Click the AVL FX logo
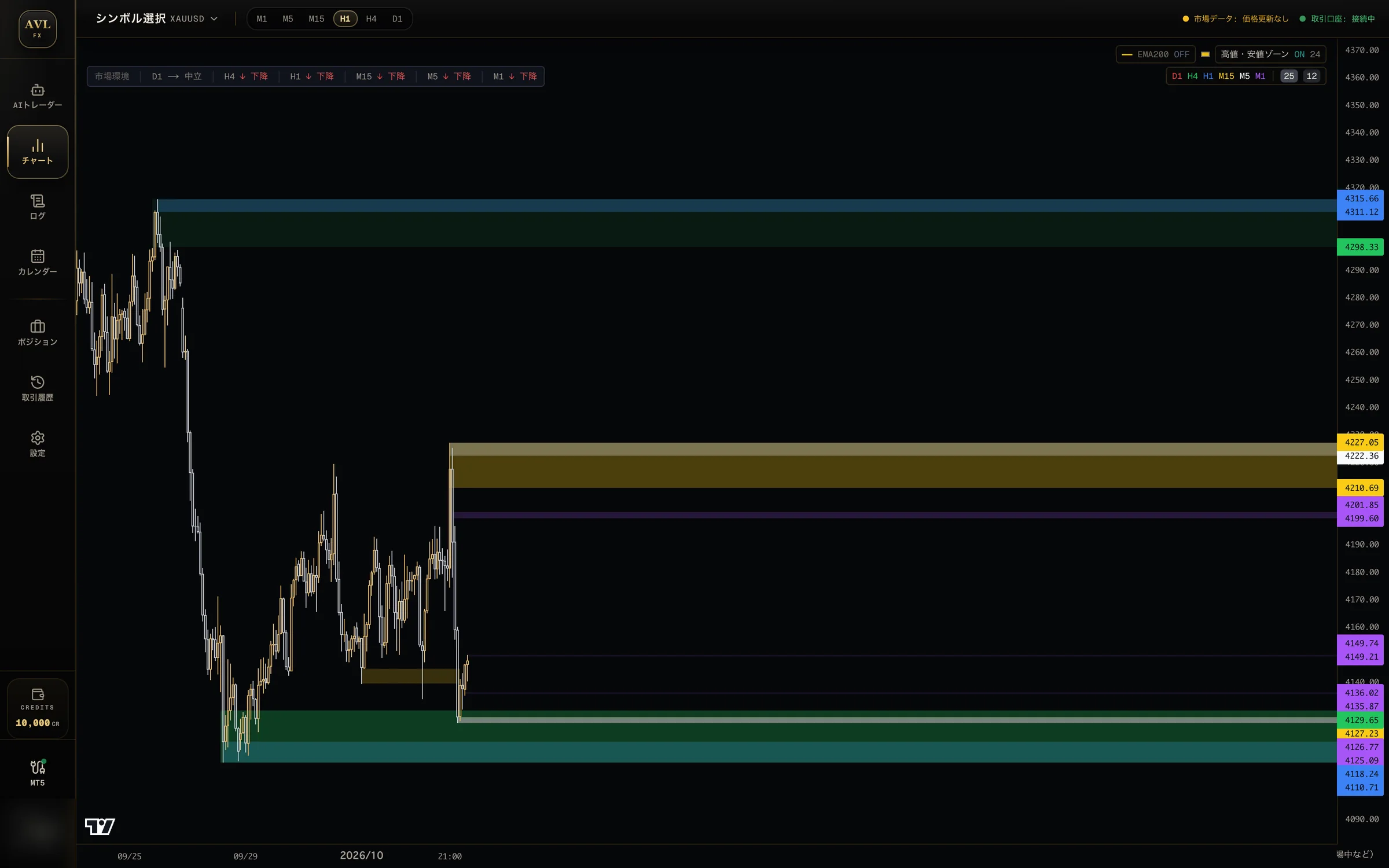The image size is (1389, 868). [x=38, y=28]
